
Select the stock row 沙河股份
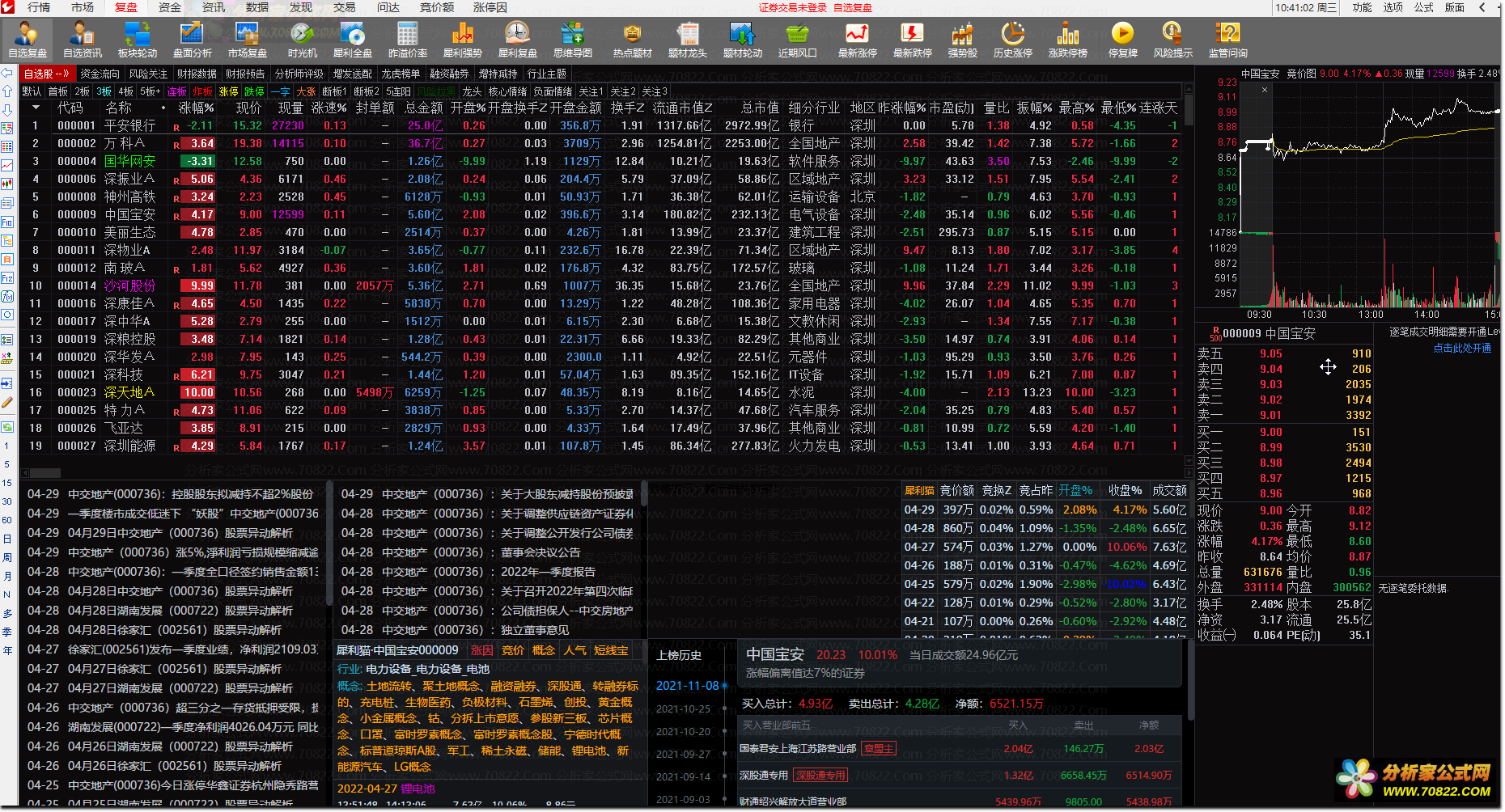click(x=599, y=285)
